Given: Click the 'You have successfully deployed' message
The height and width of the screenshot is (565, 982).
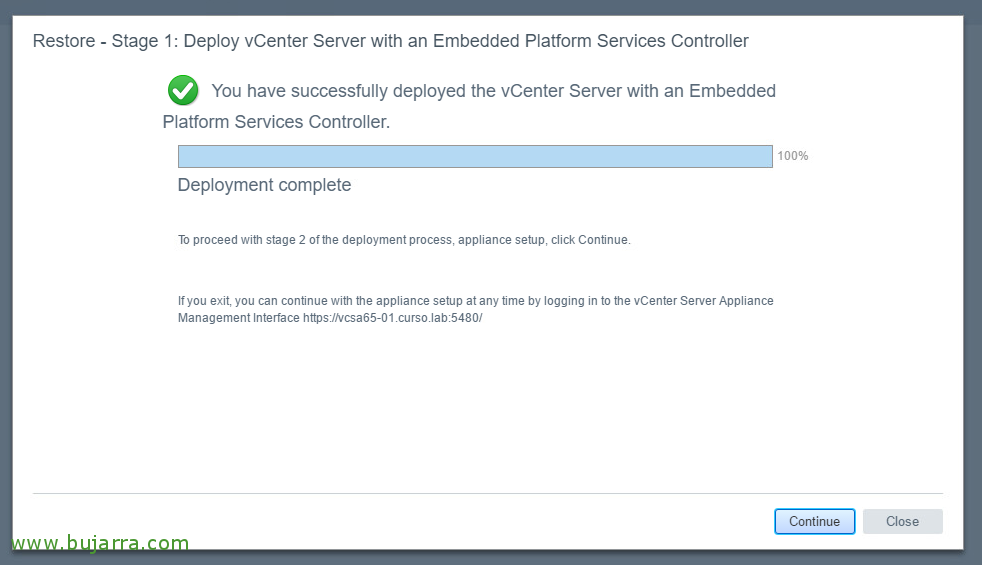Looking at the screenshot, I should click(x=469, y=106).
